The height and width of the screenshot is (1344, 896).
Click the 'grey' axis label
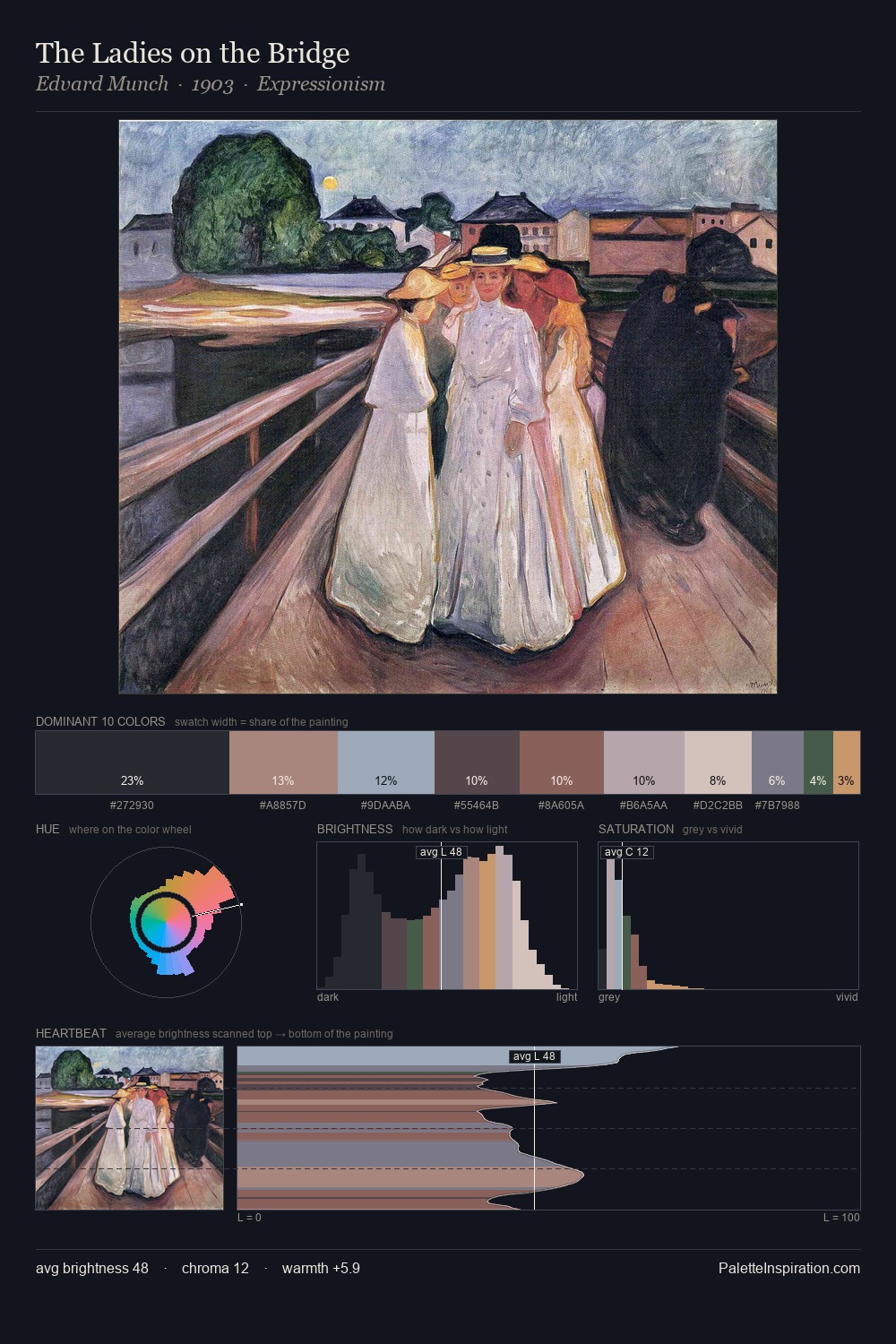tap(609, 997)
